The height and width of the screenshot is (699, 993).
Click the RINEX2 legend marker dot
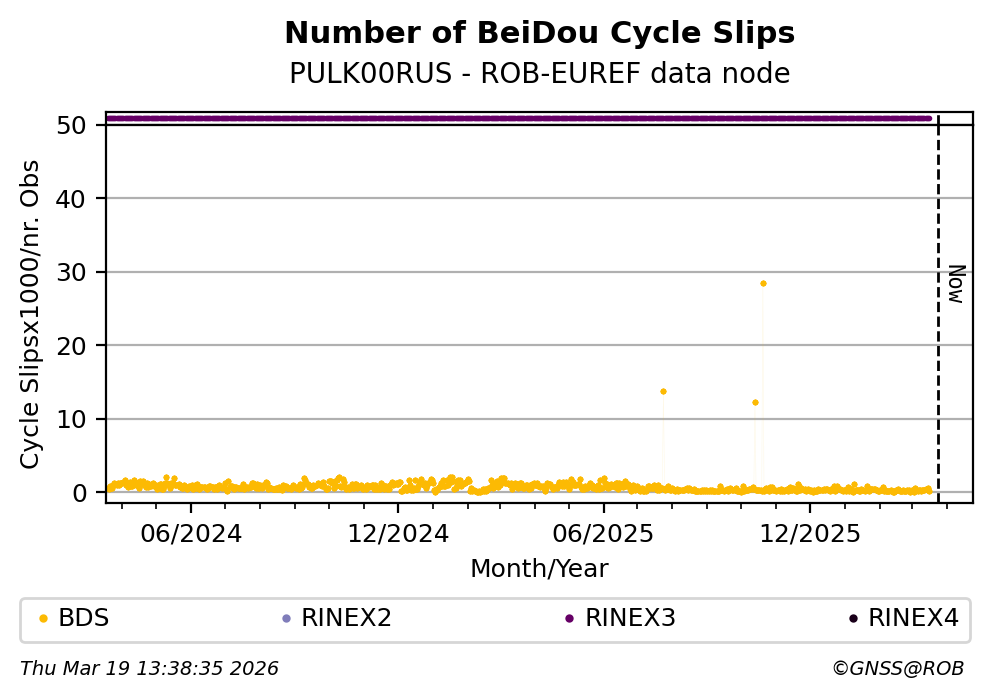point(286,618)
